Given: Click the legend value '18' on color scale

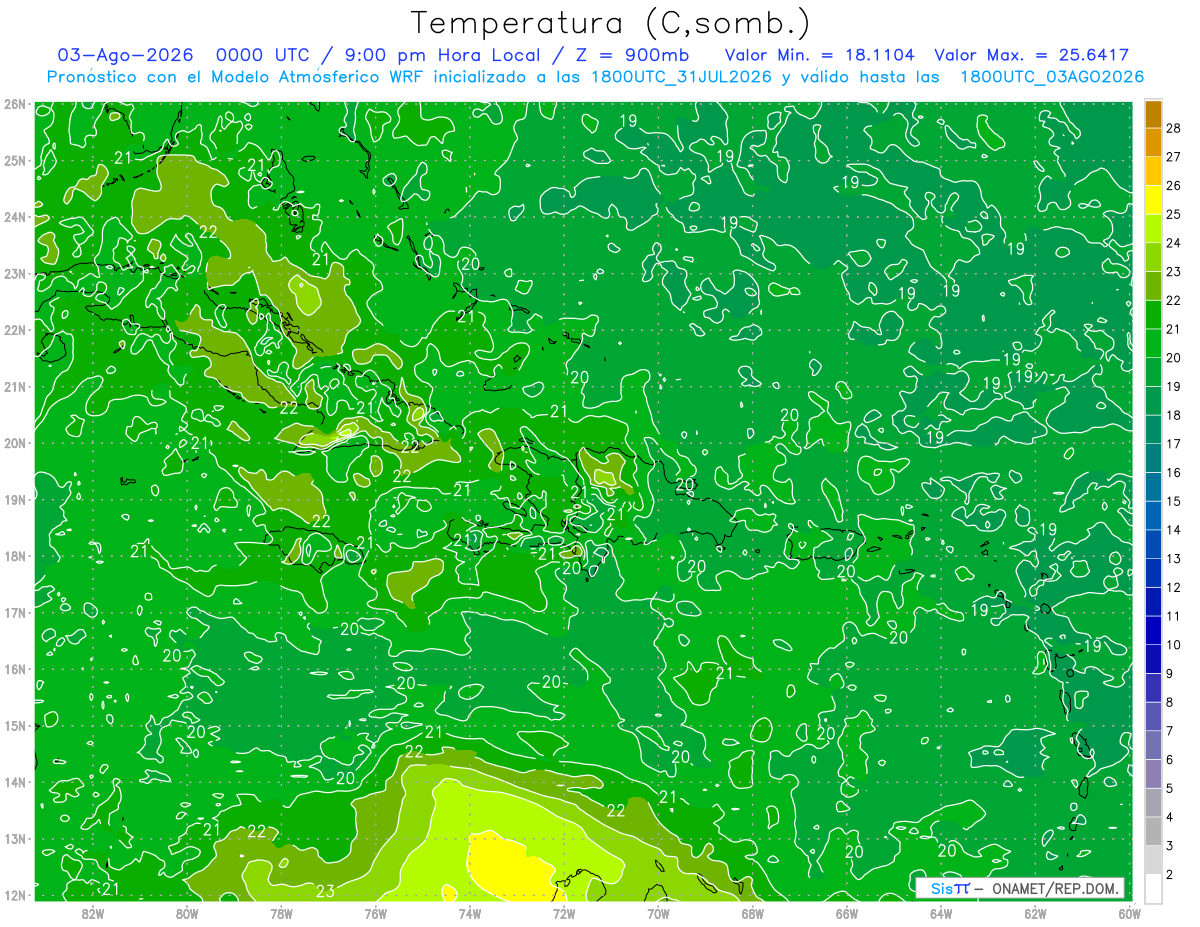Looking at the screenshot, I should tap(1174, 415).
